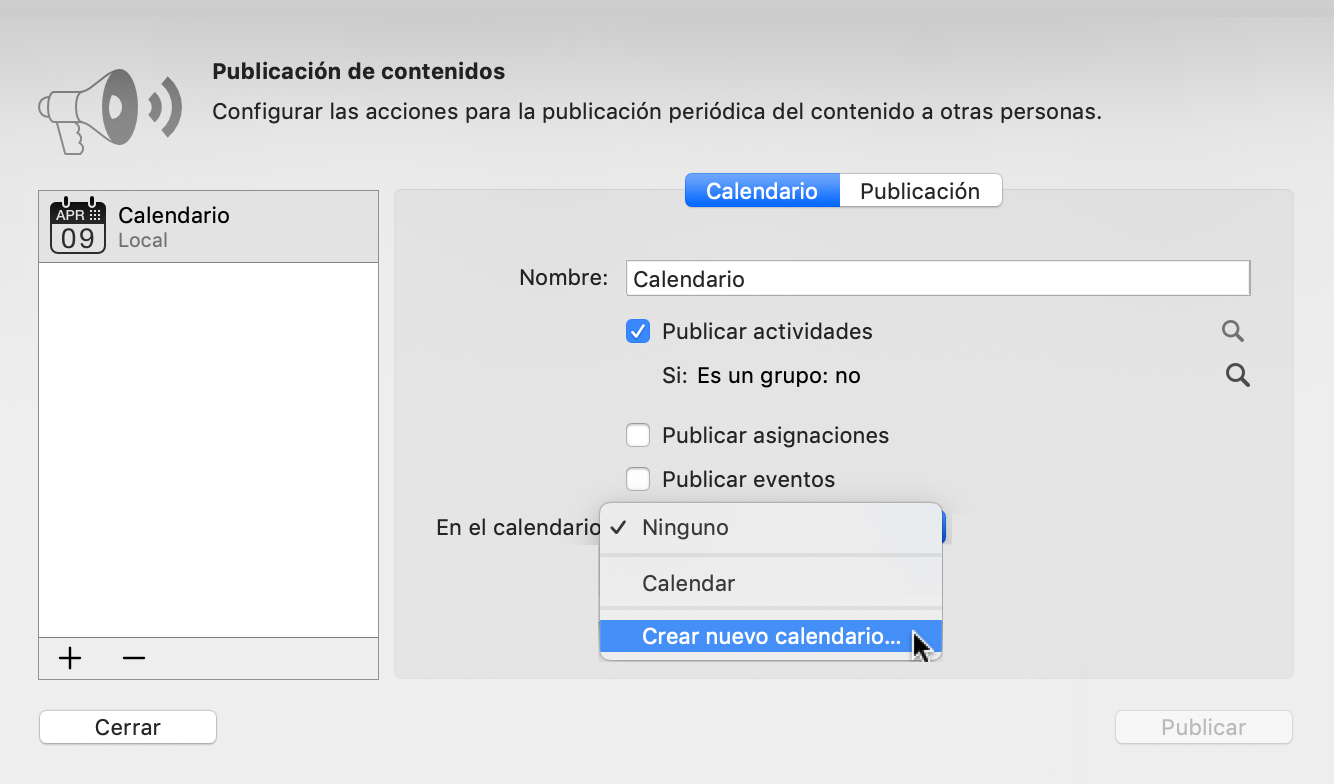This screenshot has width=1334, height=784.
Task: Click the Publicar button
Action: click(x=1203, y=727)
